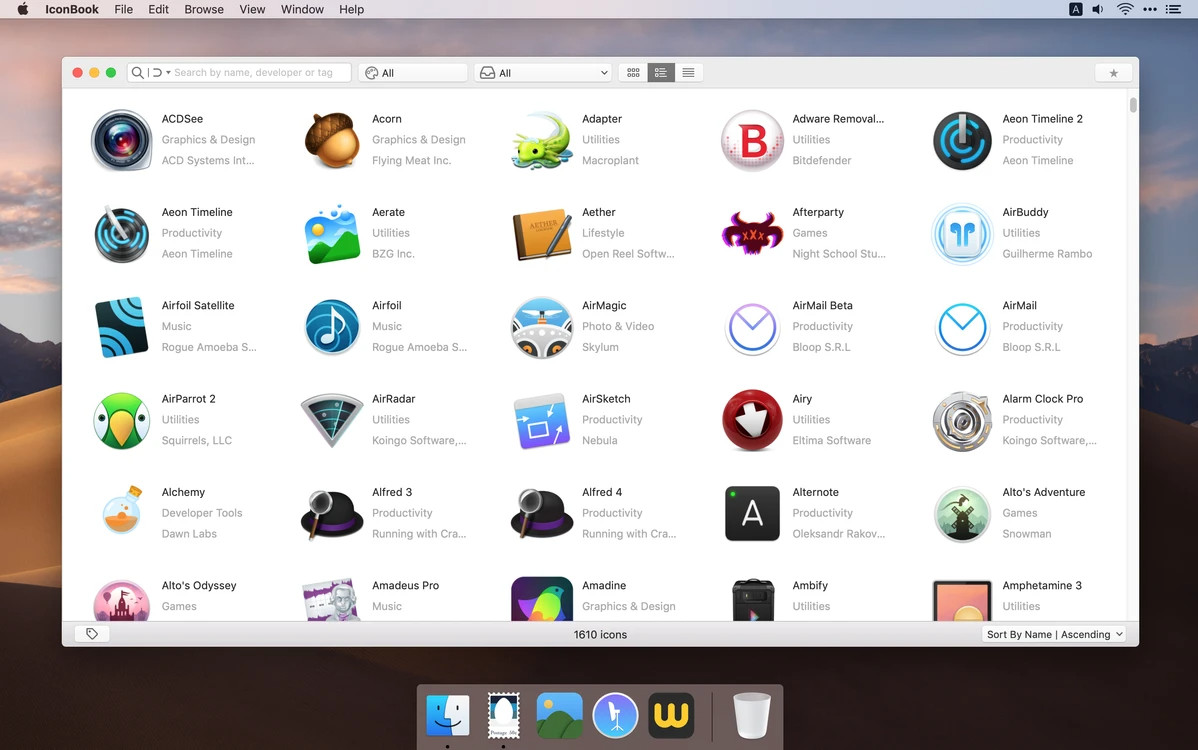Click the Adapter green axolotl icon
The height and width of the screenshot is (750, 1198).
pos(542,140)
